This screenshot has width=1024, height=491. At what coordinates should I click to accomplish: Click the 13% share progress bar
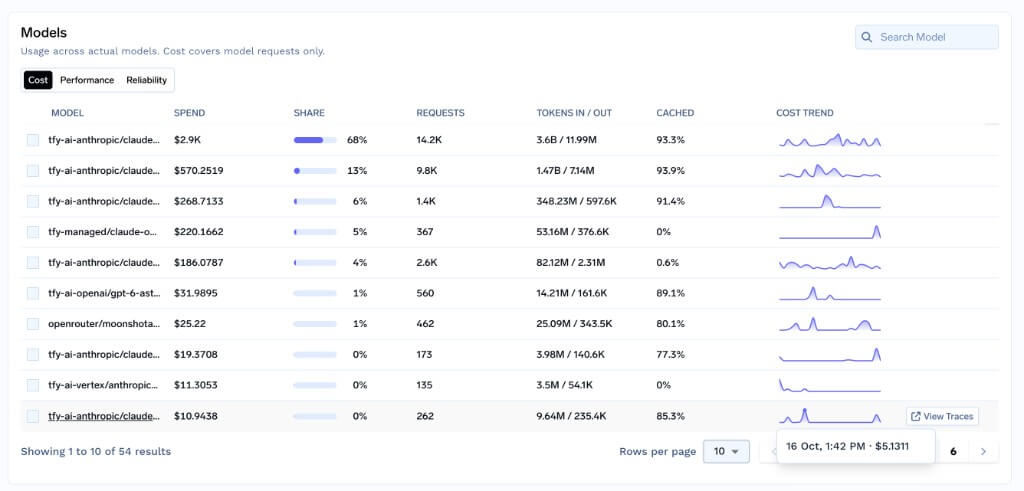coord(315,170)
